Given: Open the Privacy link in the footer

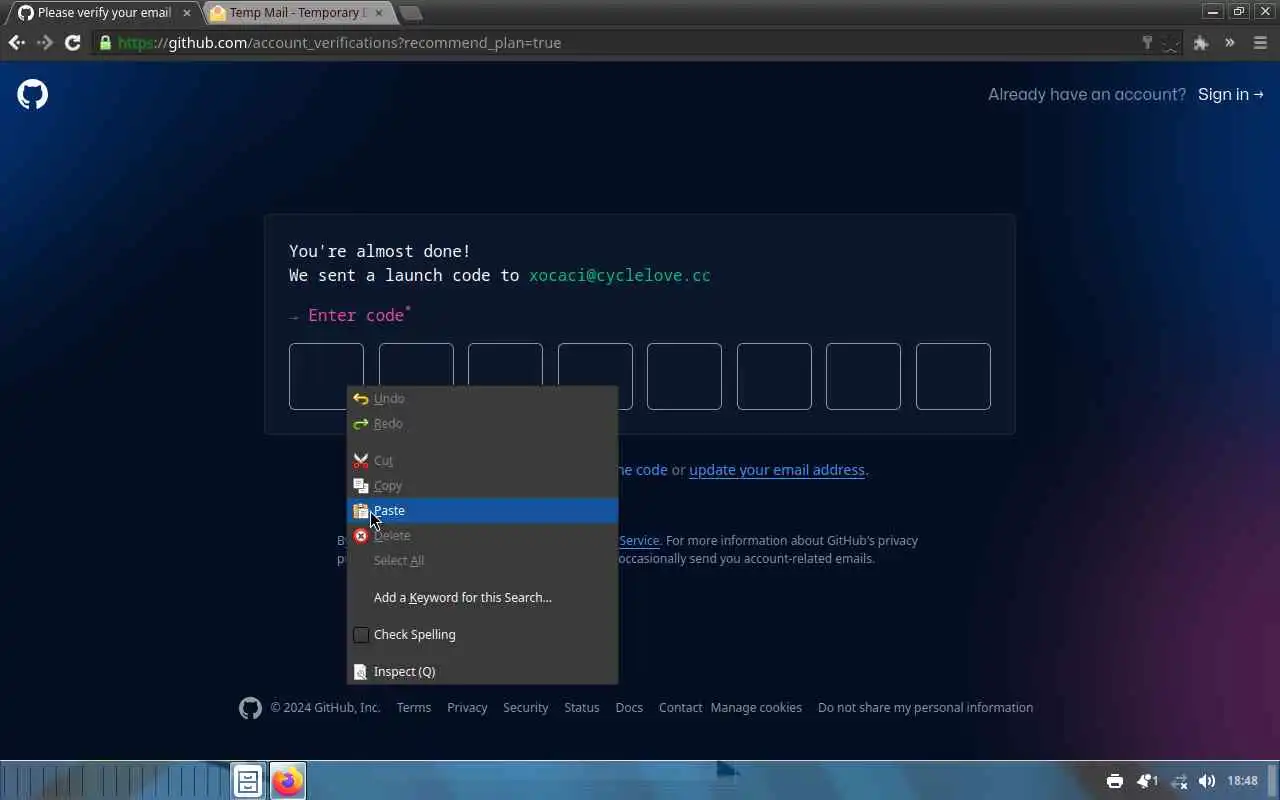Looking at the screenshot, I should 467,708.
